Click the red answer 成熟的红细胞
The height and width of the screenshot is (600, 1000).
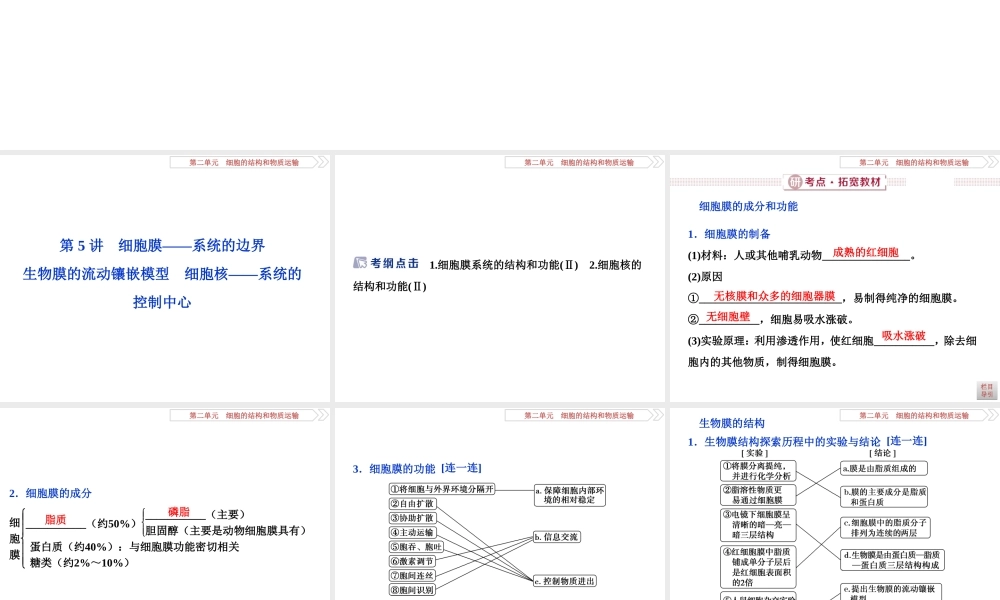click(x=865, y=252)
